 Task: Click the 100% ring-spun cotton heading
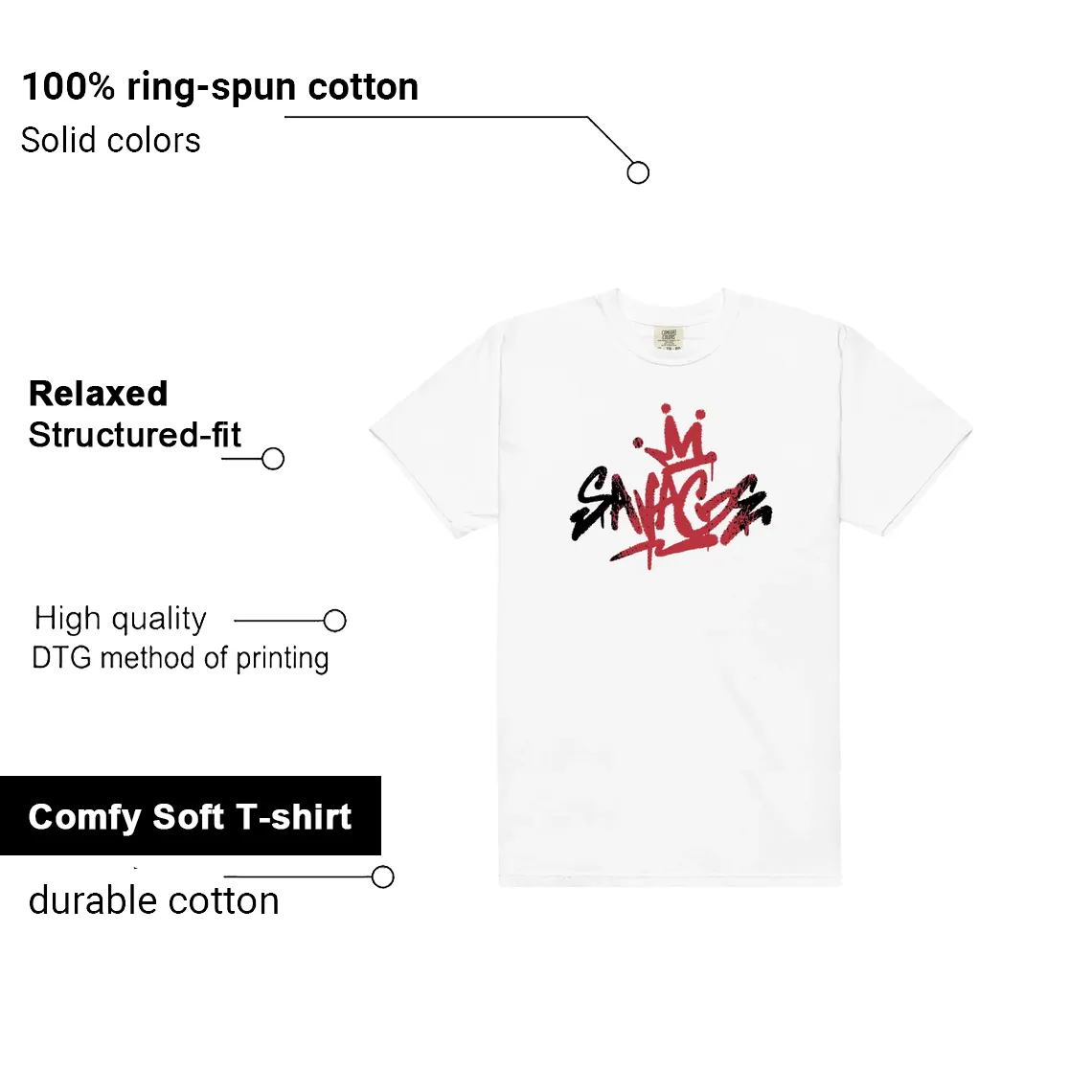220,88
